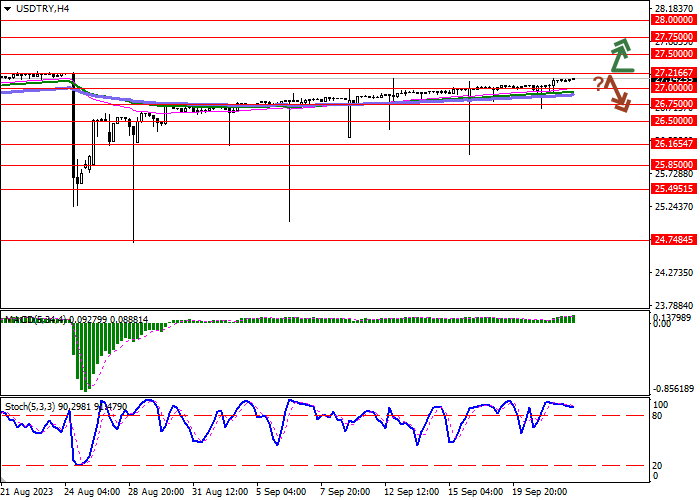The width and height of the screenshot is (700, 500).
Task: Select the 26.16547 price level label
Action: (x=674, y=144)
